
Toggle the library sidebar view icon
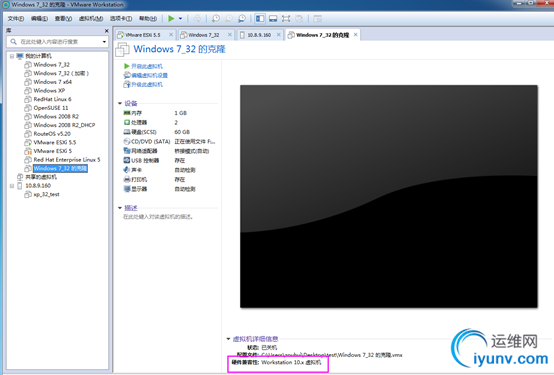tap(260, 18)
